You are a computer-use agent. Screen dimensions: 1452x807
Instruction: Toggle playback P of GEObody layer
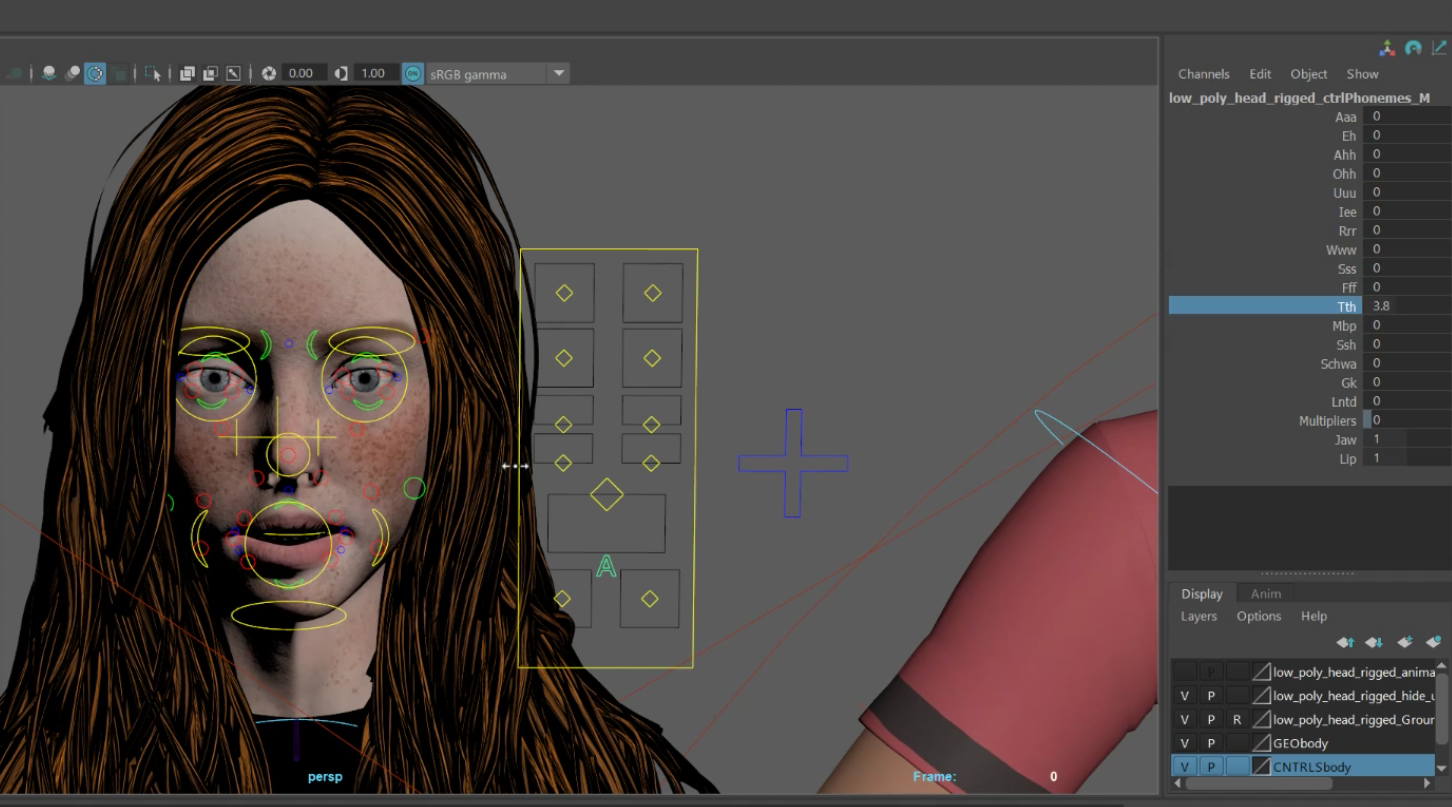click(x=1211, y=743)
